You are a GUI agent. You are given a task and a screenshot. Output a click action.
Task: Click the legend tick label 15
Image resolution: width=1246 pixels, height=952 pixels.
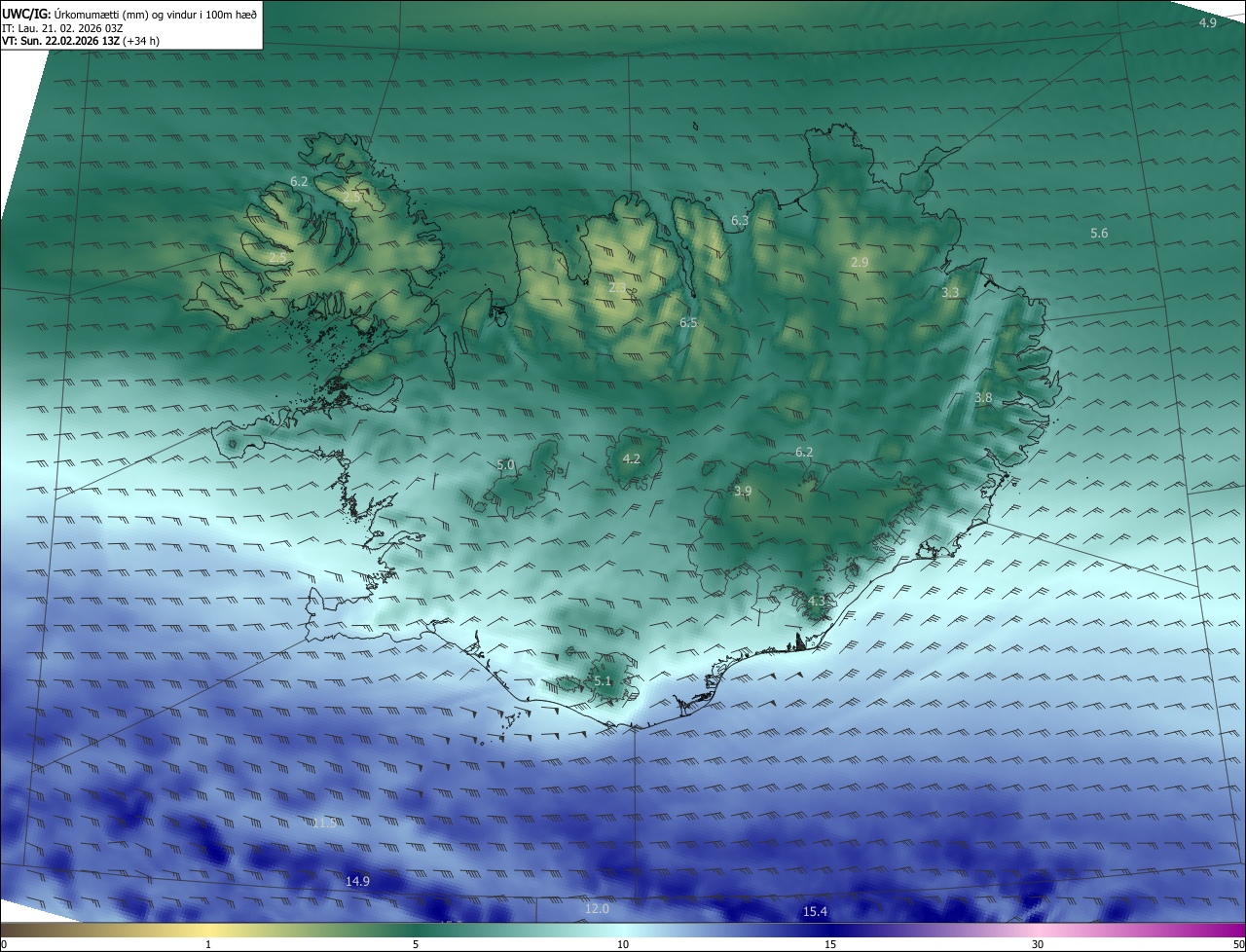830,945
